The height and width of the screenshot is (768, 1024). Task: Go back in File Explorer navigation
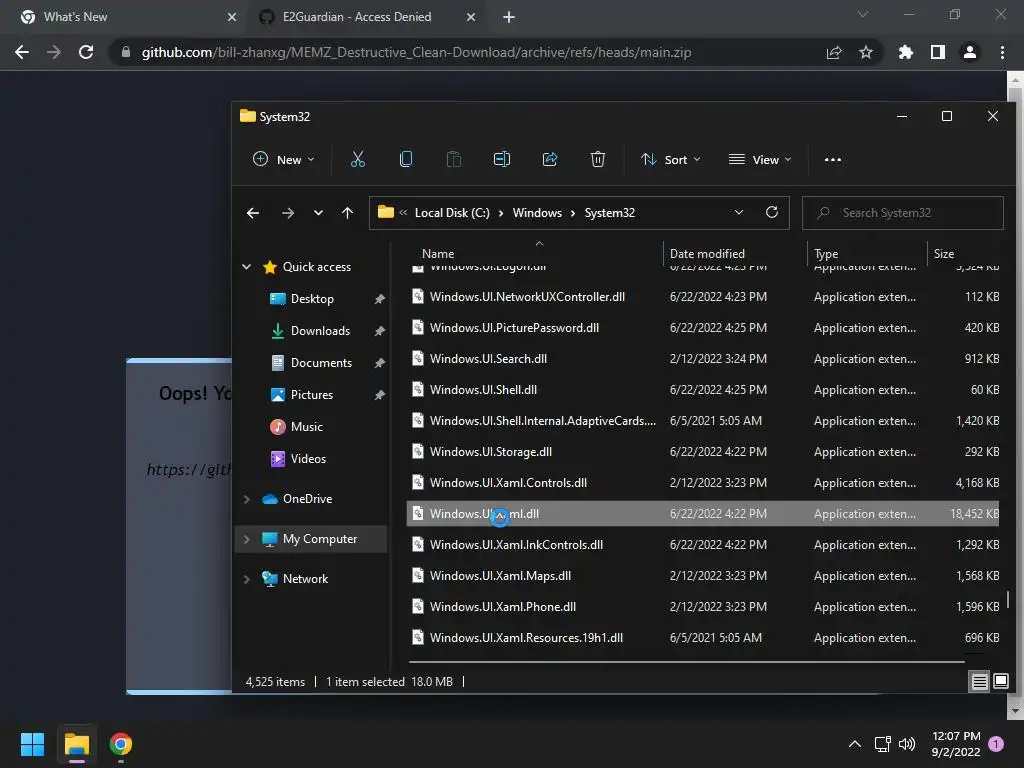253,213
